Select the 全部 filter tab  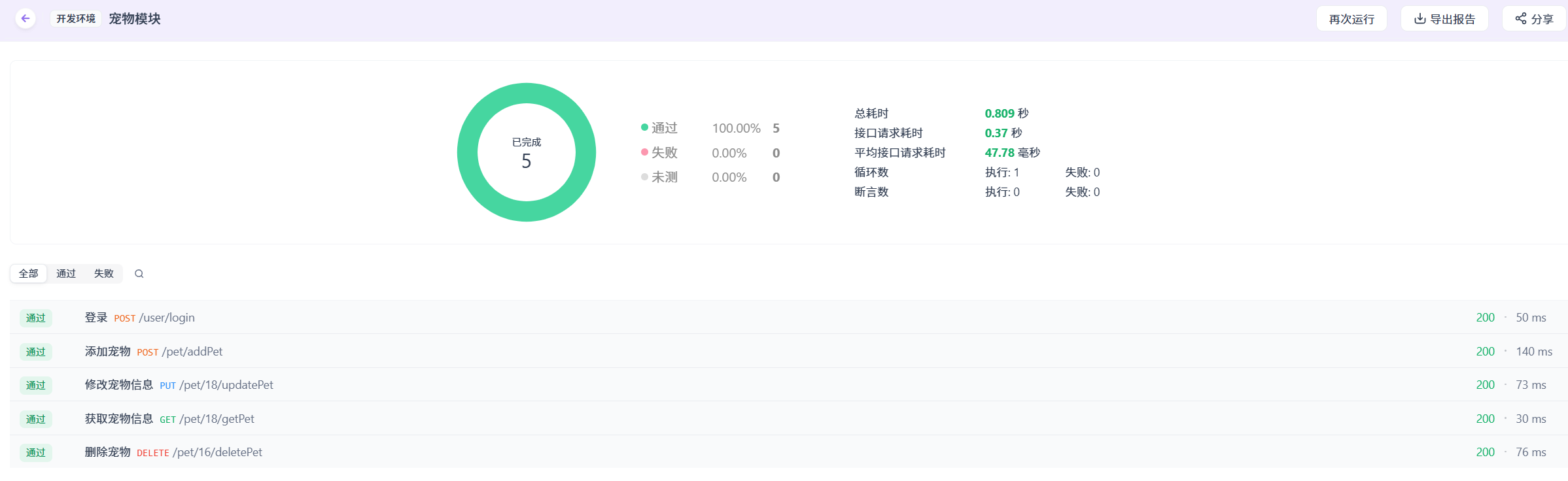click(x=29, y=274)
